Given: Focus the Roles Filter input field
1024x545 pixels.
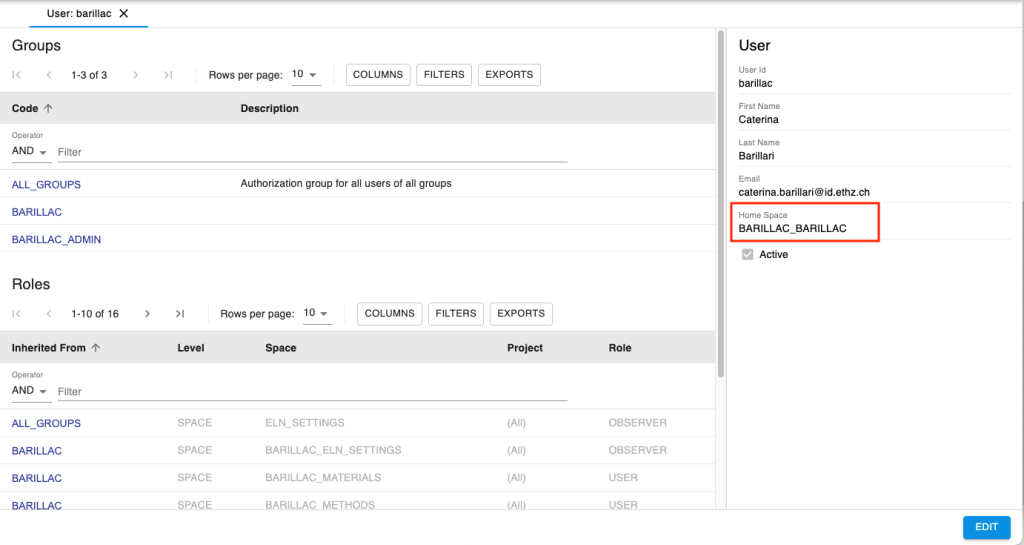Looking at the screenshot, I should (x=312, y=392).
